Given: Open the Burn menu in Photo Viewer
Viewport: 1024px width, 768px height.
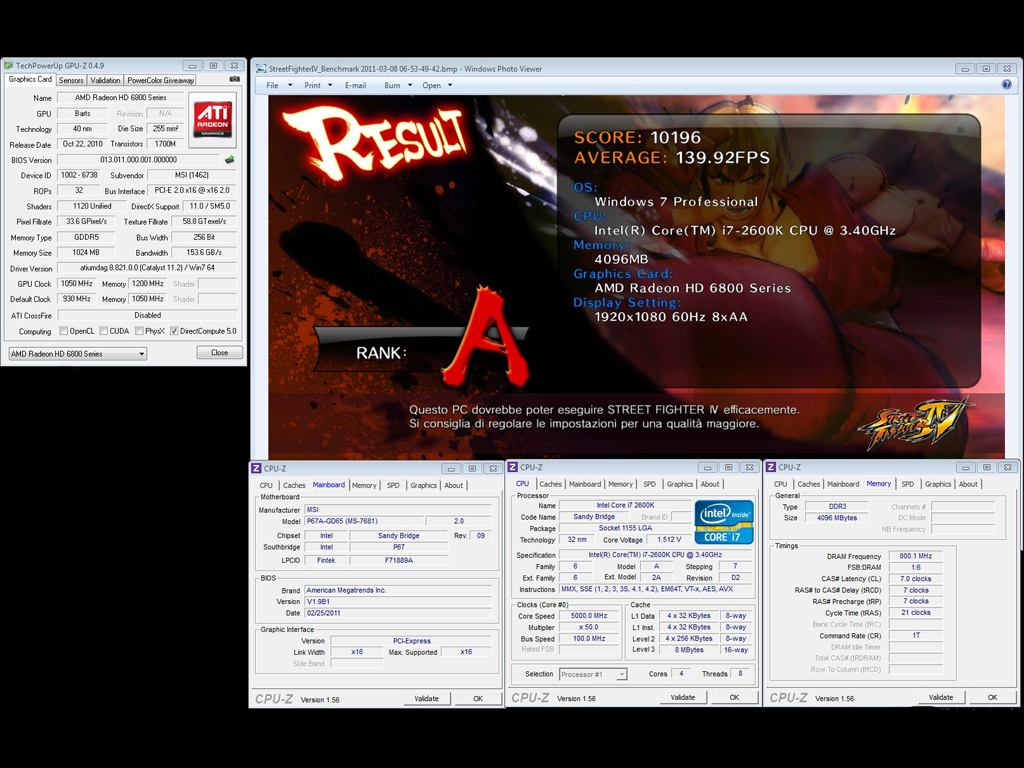Looking at the screenshot, I should (x=398, y=86).
